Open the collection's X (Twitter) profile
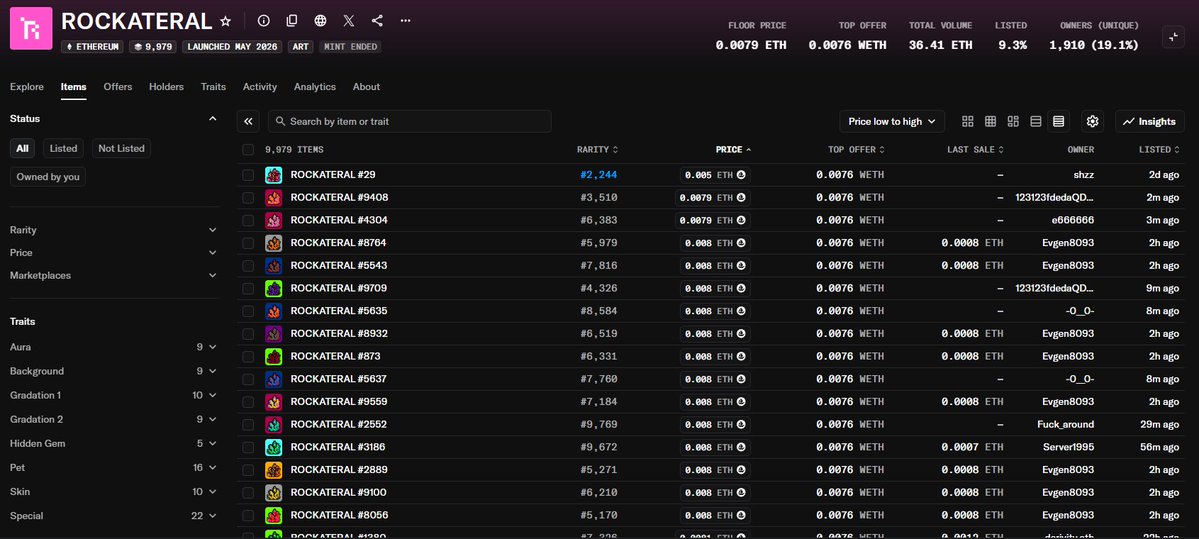Image resolution: width=1199 pixels, height=539 pixels. click(349, 21)
